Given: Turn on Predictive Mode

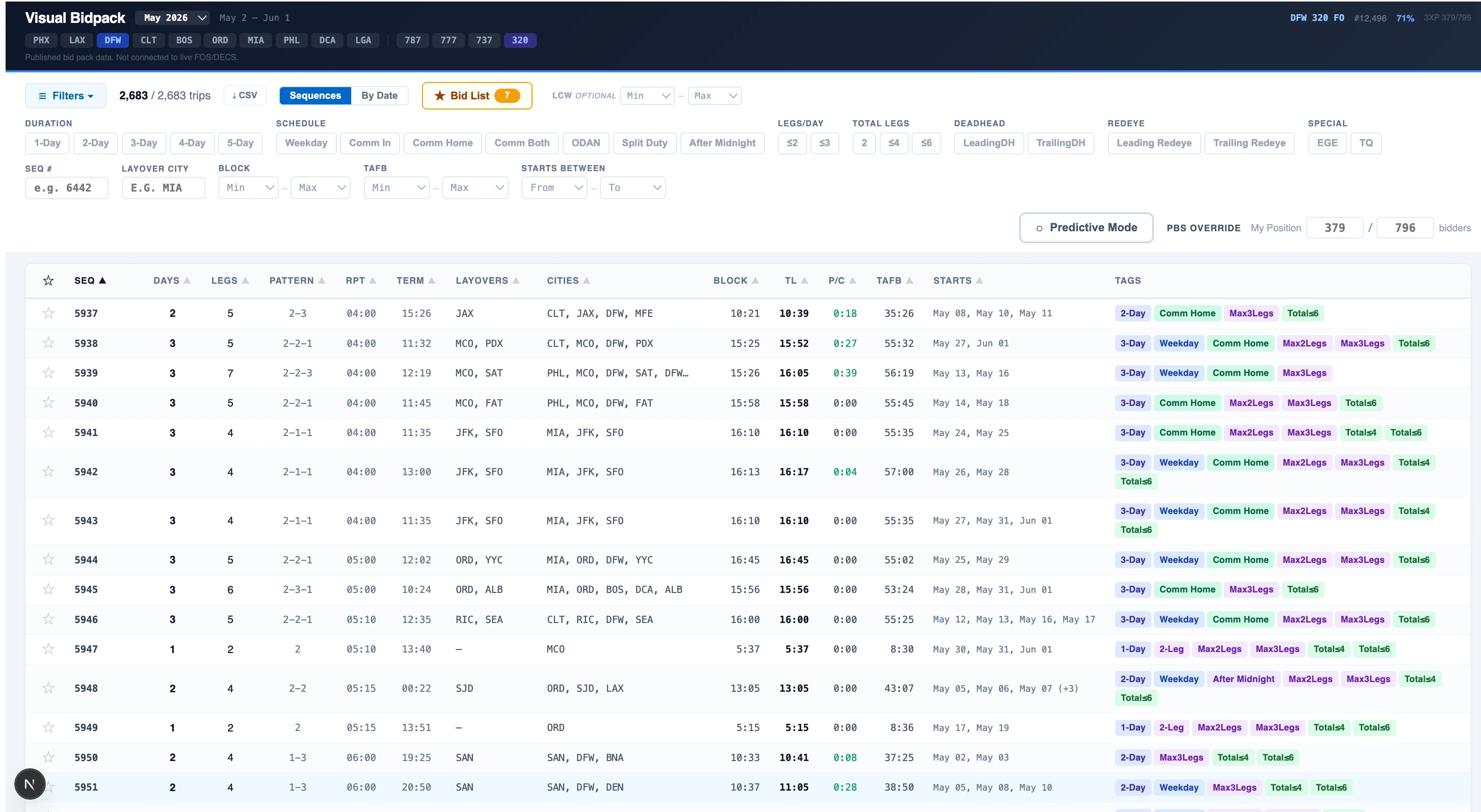Looking at the screenshot, I should [1086, 228].
